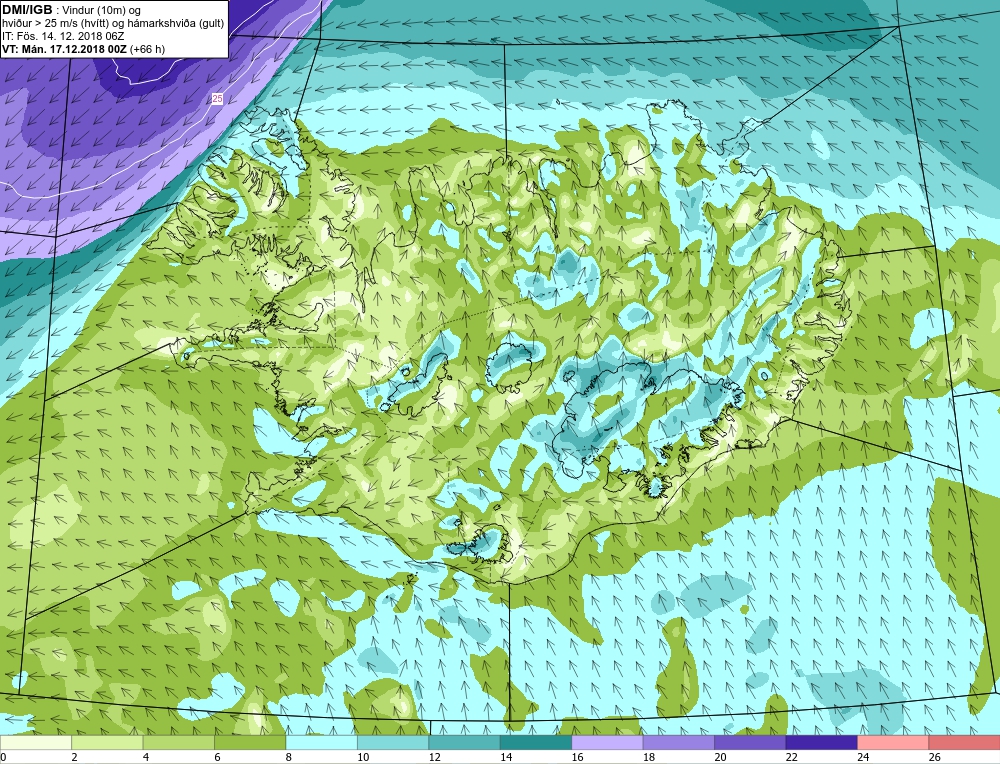Click the 18–20 m/s purple legend swatch

click(679, 742)
